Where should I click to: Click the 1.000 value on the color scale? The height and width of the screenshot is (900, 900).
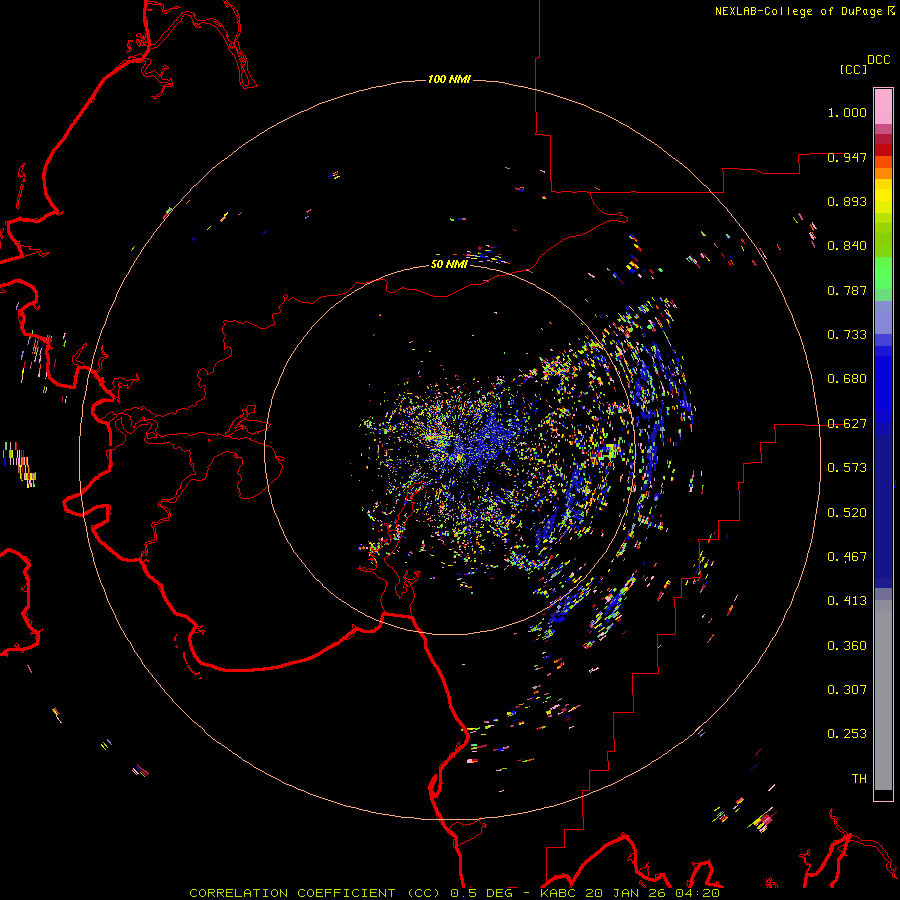pos(847,112)
